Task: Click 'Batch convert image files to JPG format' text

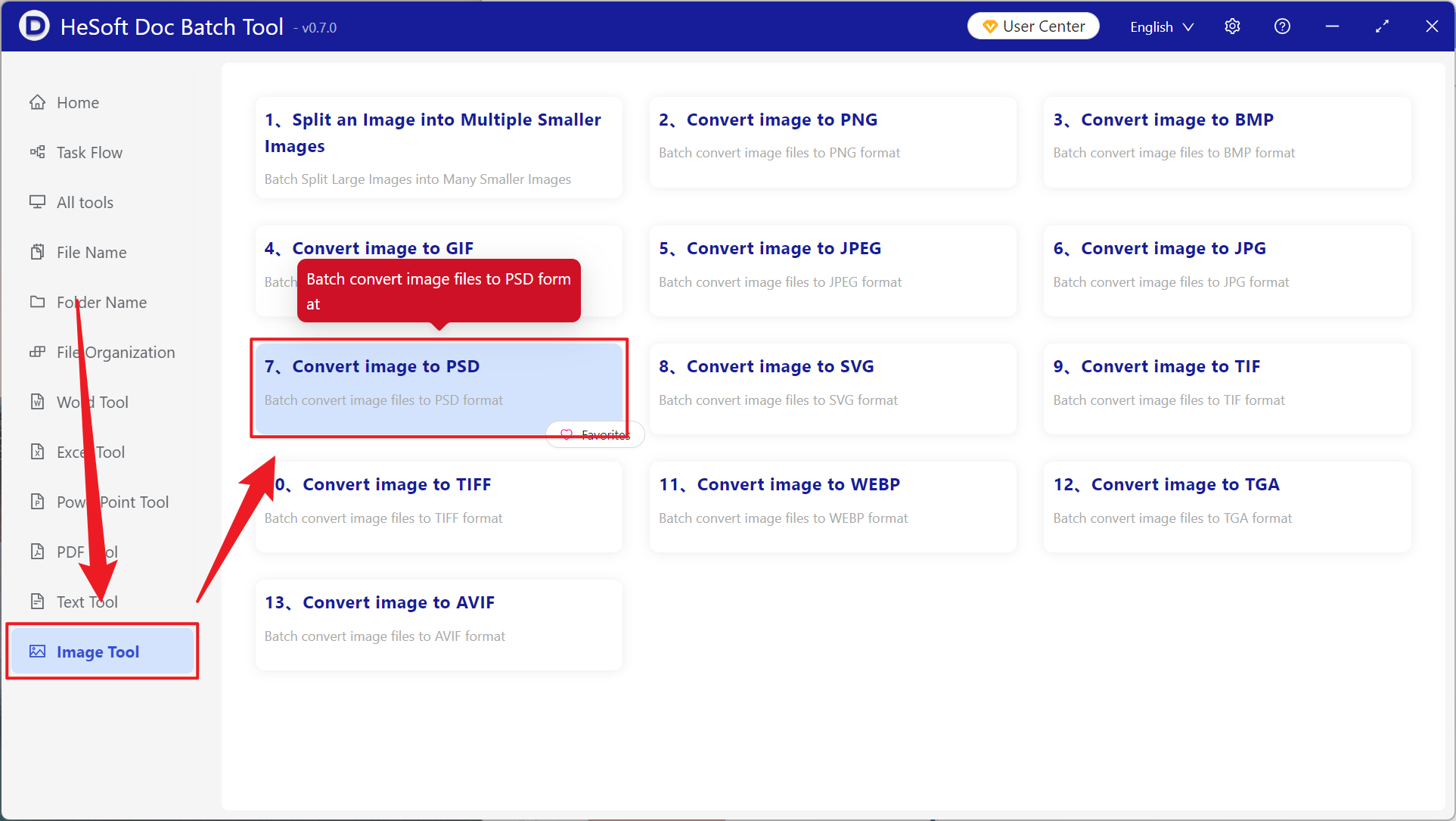Action: tap(1171, 282)
